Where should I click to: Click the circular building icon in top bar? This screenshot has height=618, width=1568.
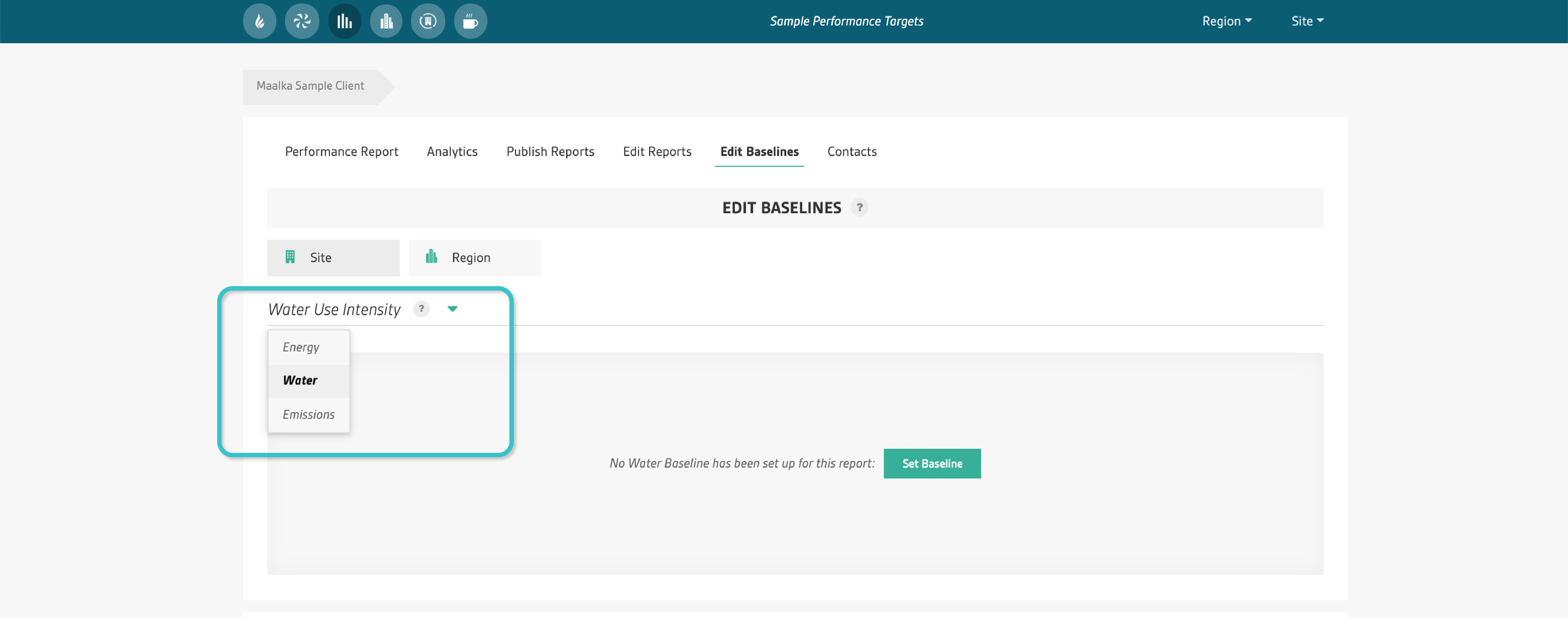(x=428, y=21)
